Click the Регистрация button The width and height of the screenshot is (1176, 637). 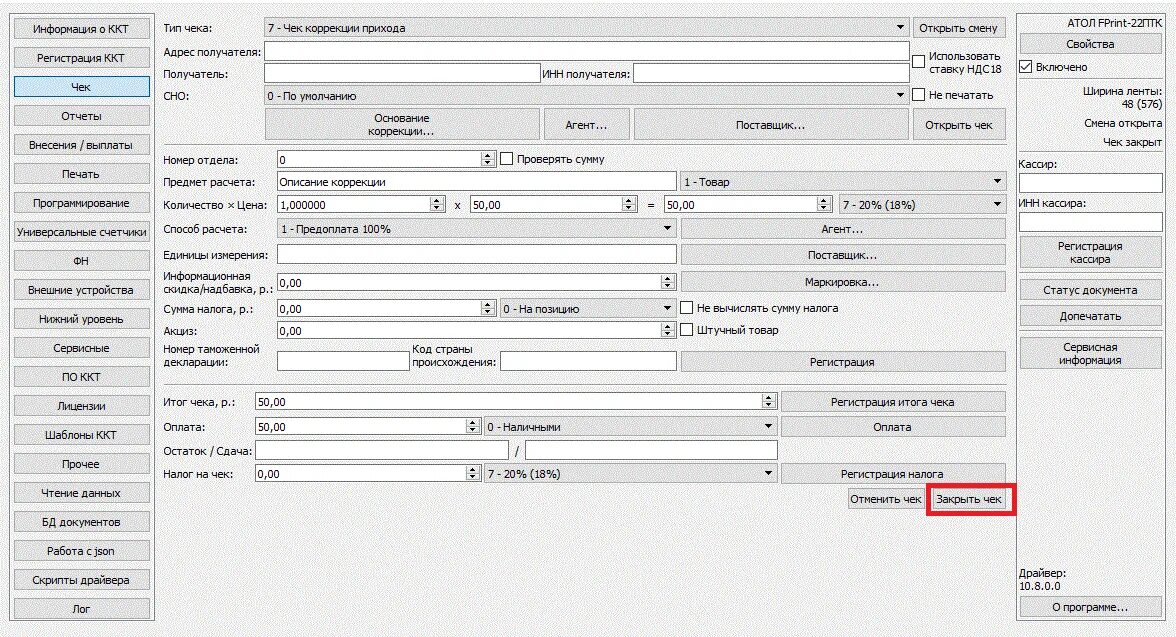point(843,362)
